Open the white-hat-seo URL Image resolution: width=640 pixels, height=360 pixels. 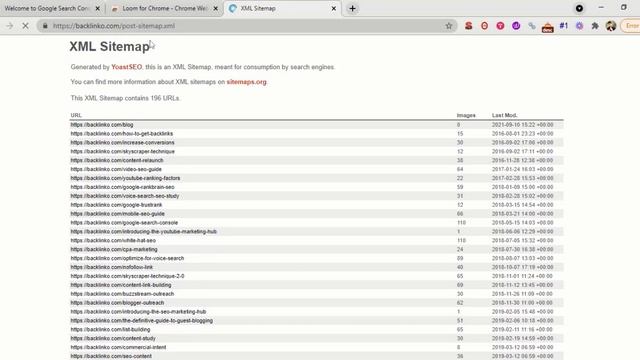click(113, 240)
